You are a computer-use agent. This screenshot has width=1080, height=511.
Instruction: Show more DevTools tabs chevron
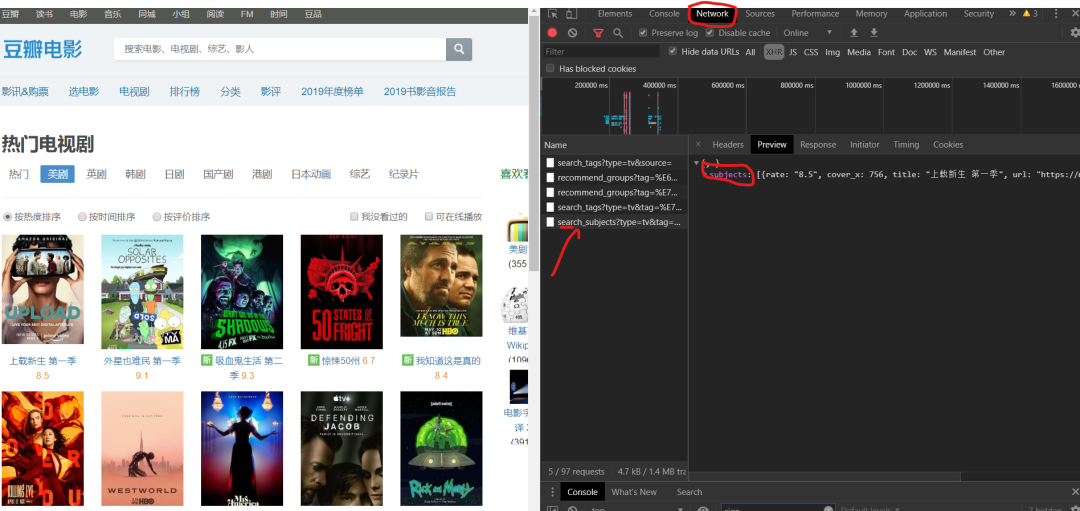1012,14
